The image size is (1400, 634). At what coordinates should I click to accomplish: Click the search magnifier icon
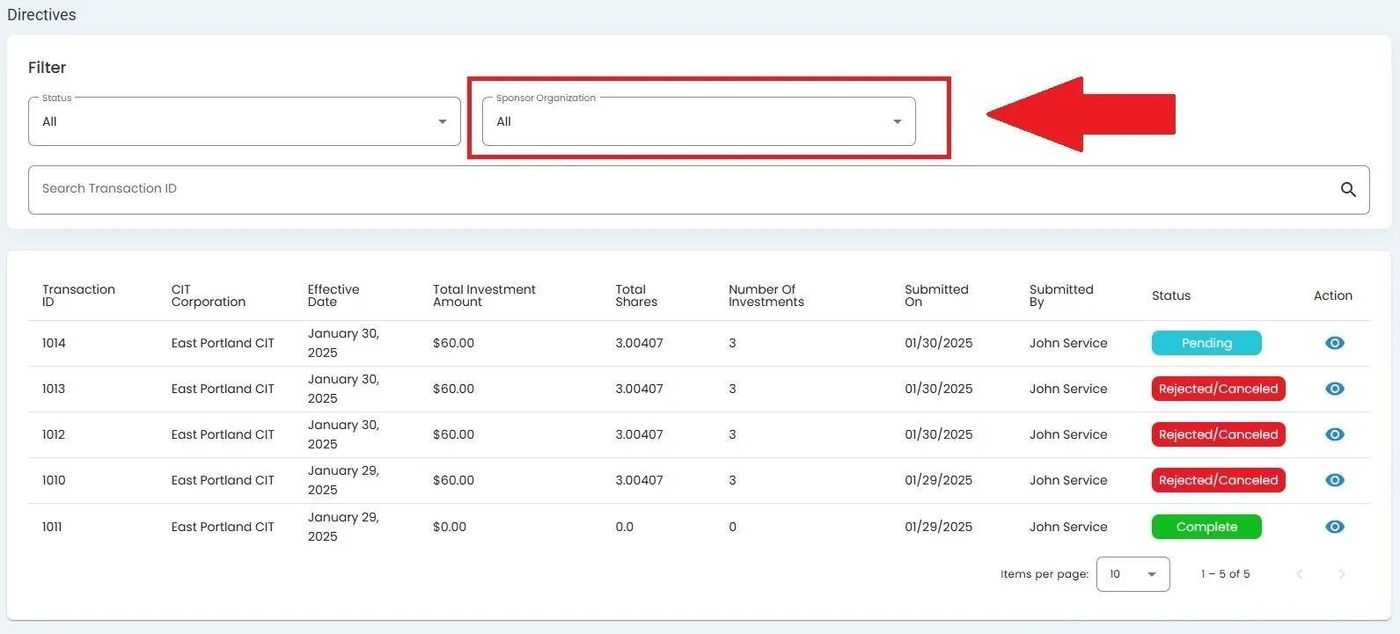point(1348,190)
